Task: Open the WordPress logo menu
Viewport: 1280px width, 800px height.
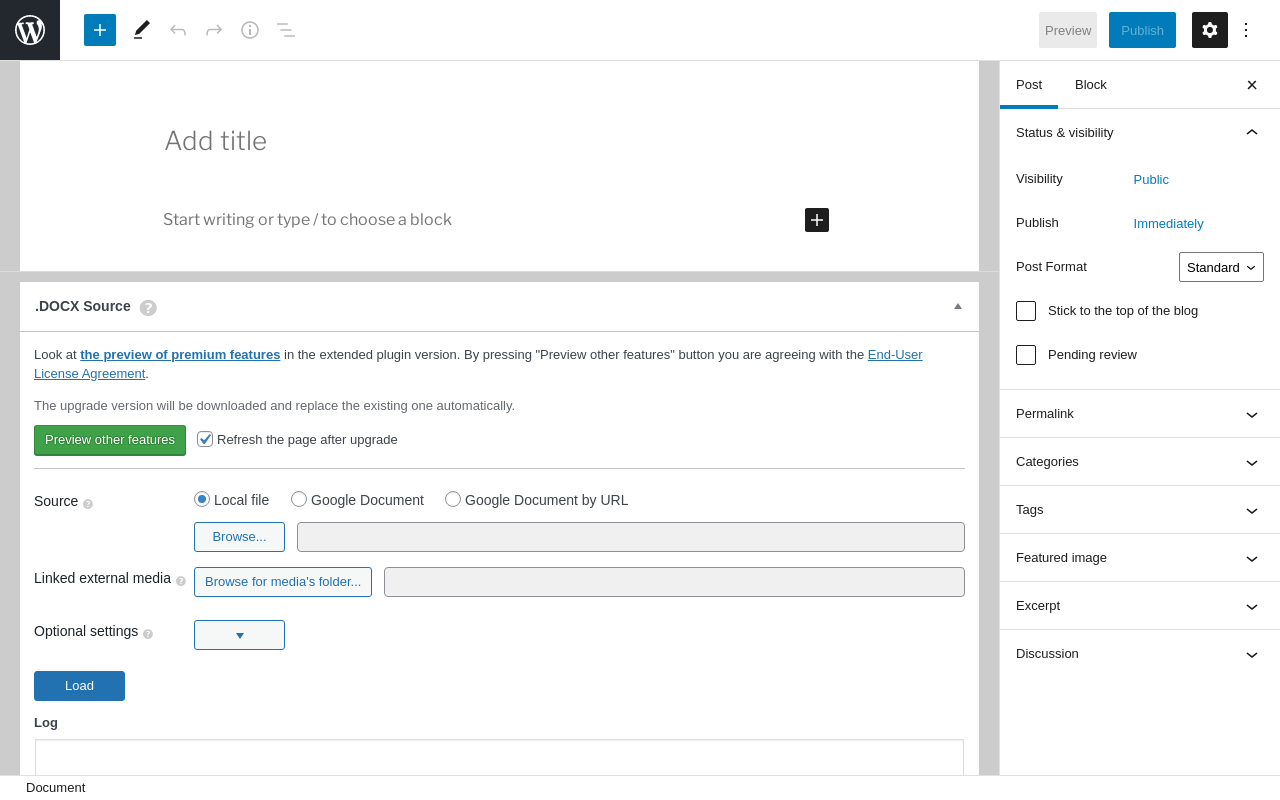Action: [x=30, y=30]
